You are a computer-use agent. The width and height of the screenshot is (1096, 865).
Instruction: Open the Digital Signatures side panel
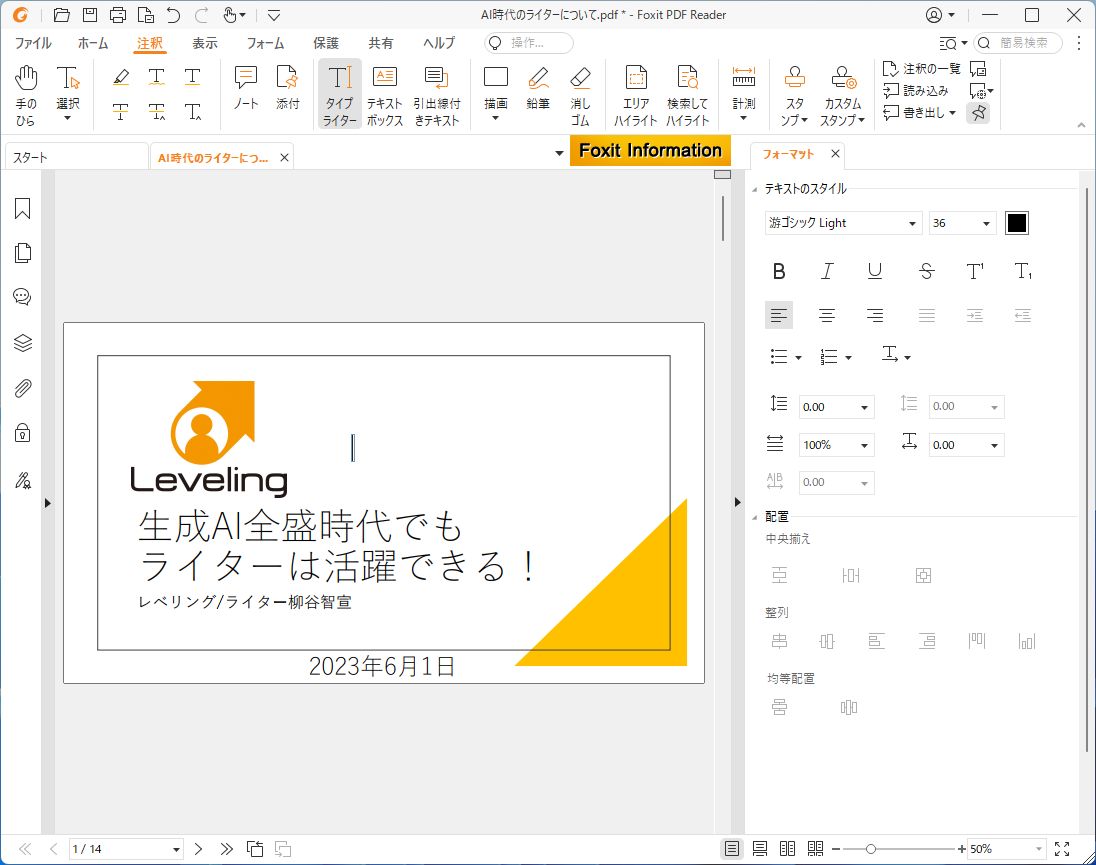coord(22,480)
